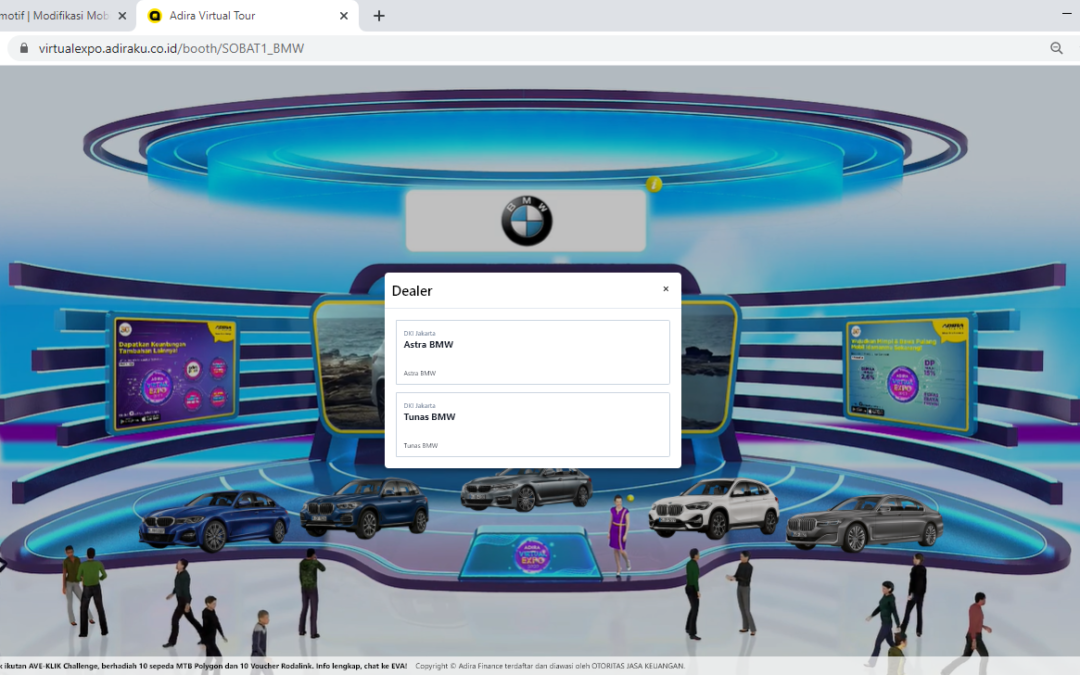Screen dimensions: 1080x675
Task: Click the hostess in the purple dress
Action: pos(619,530)
